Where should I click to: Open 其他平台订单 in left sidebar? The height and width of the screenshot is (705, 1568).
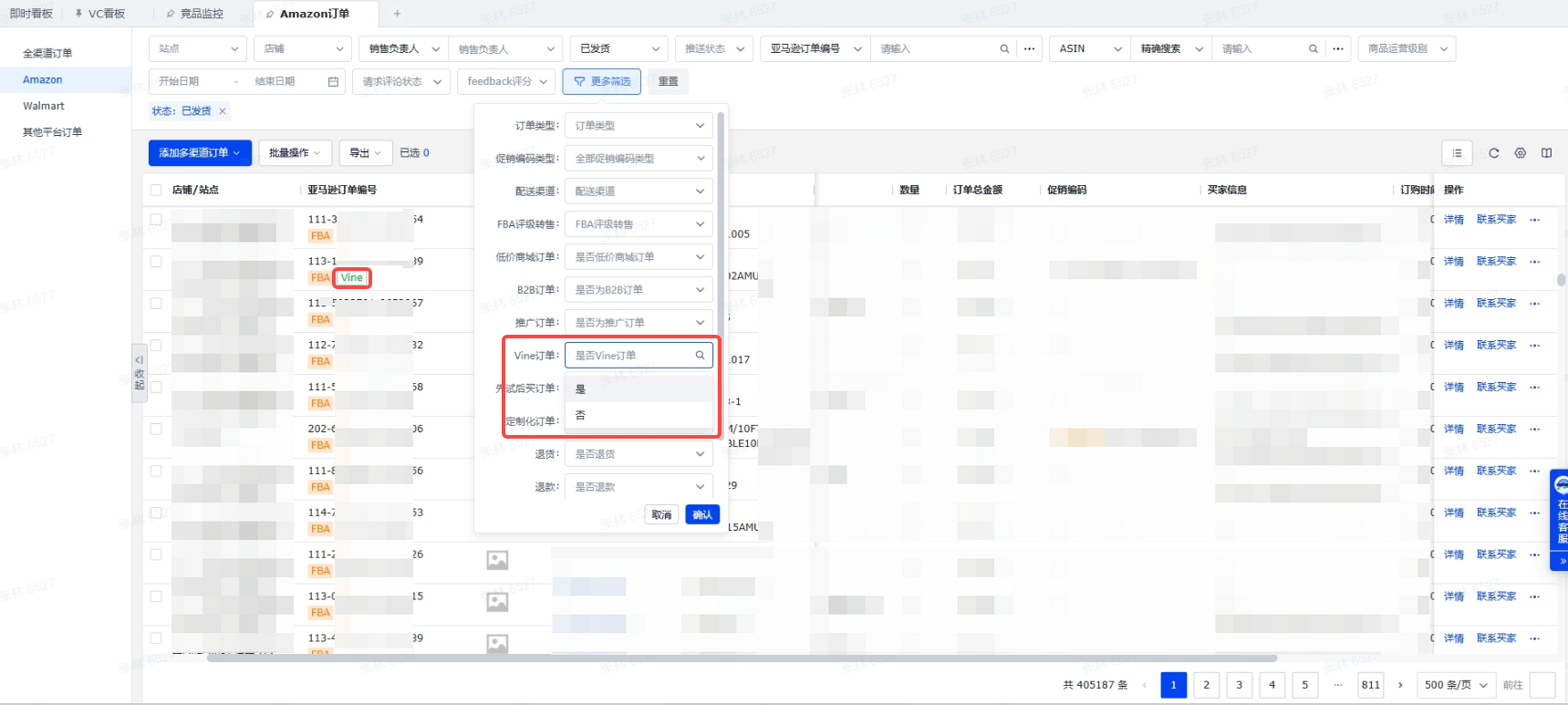[52, 133]
